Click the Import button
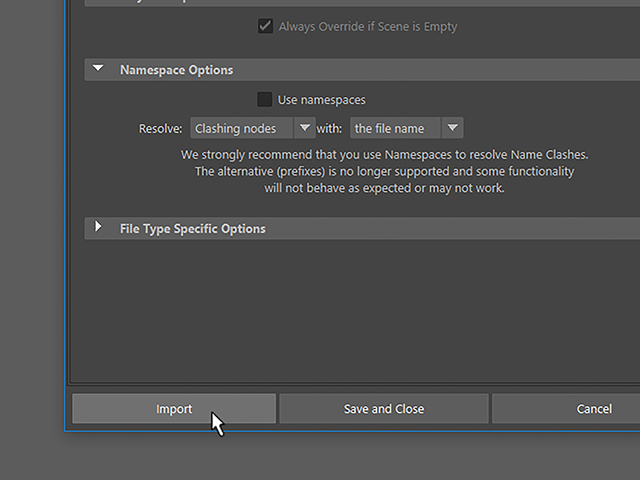Screen dimensions: 640x480 (174, 409)
